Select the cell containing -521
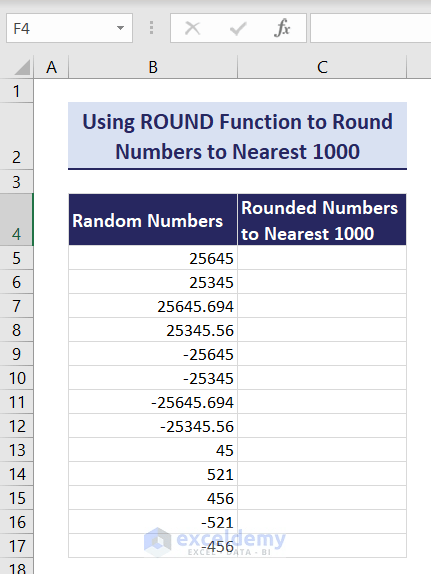 point(153,522)
